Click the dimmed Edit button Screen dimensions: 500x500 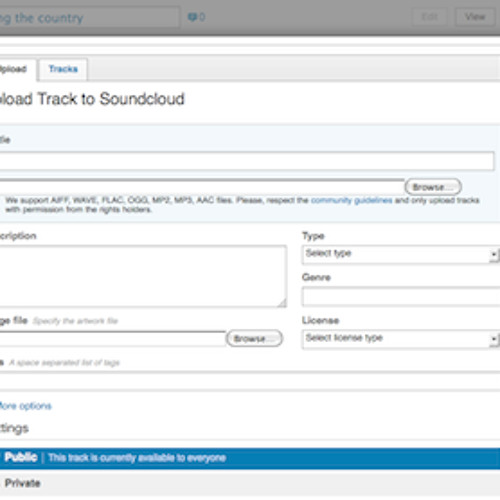pyautogui.click(x=429, y=17)
